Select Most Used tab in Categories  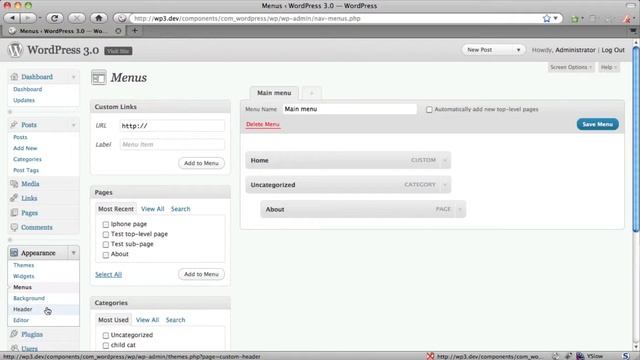coord(113,320)
